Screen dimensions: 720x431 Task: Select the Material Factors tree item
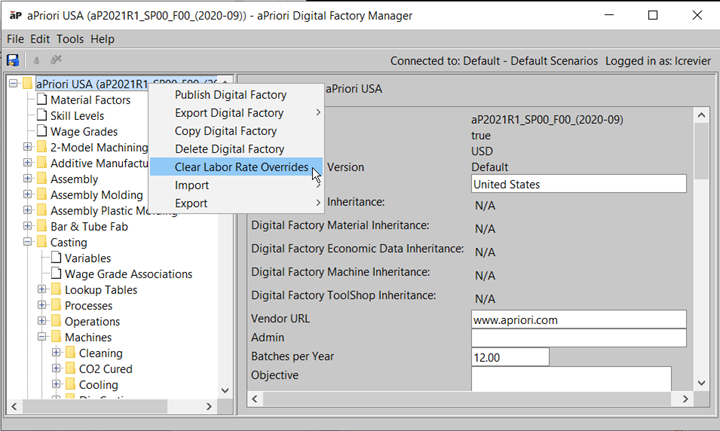point(90,100)
